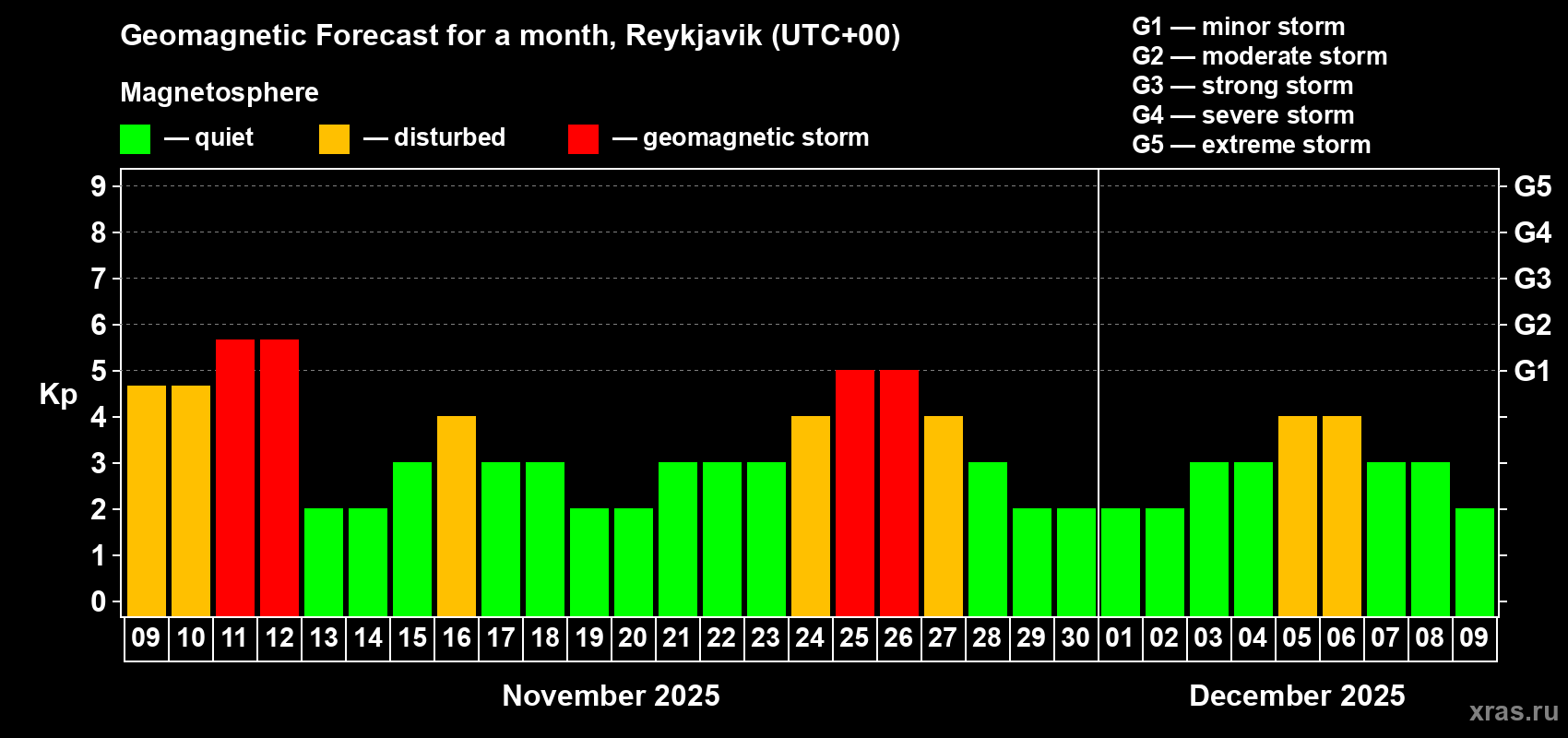The image size is (1568, 738).
Task: Click the Kp axis value 9
Action: [99, 186]
